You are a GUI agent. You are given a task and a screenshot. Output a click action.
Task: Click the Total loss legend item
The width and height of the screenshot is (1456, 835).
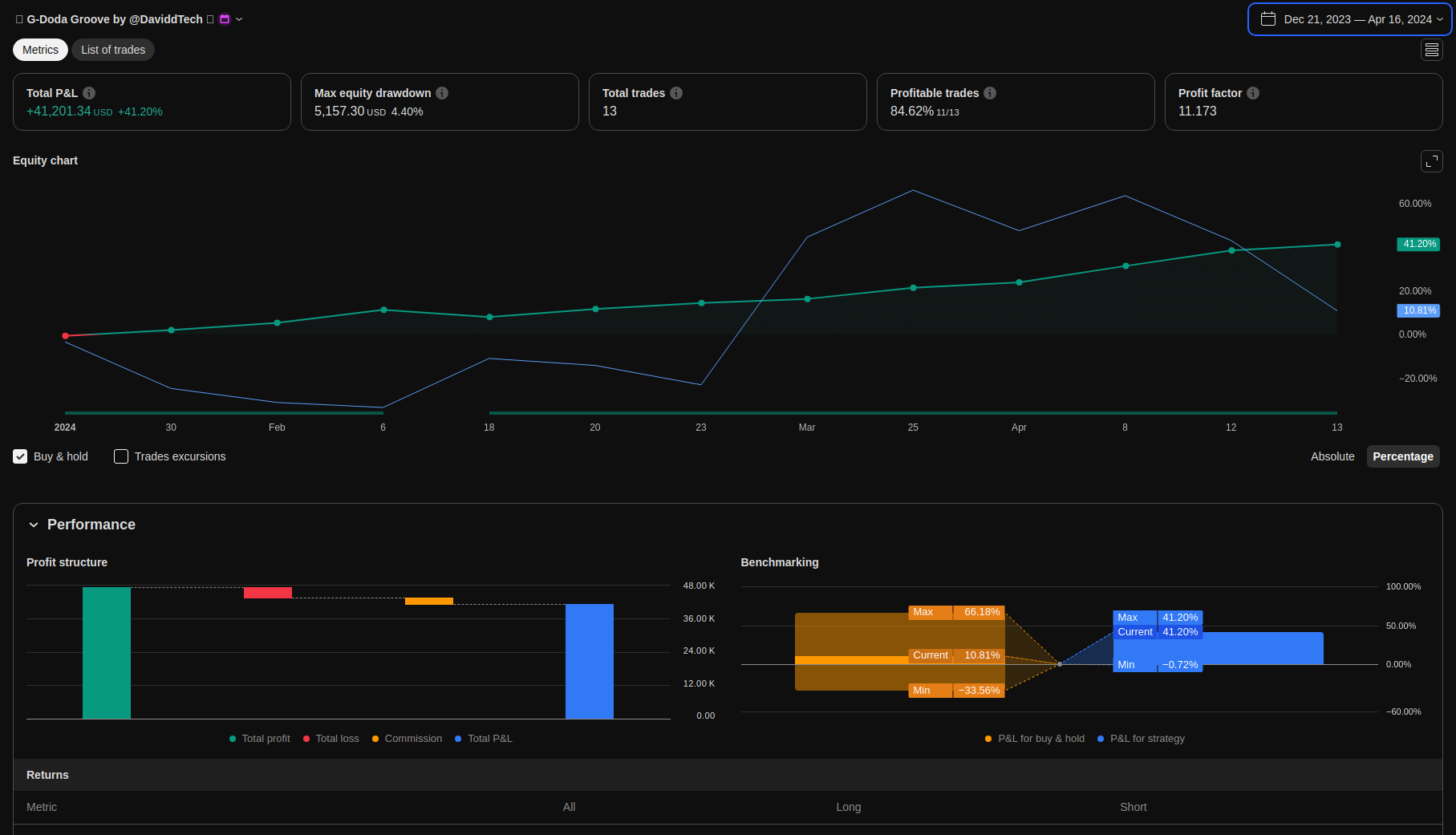331,739
